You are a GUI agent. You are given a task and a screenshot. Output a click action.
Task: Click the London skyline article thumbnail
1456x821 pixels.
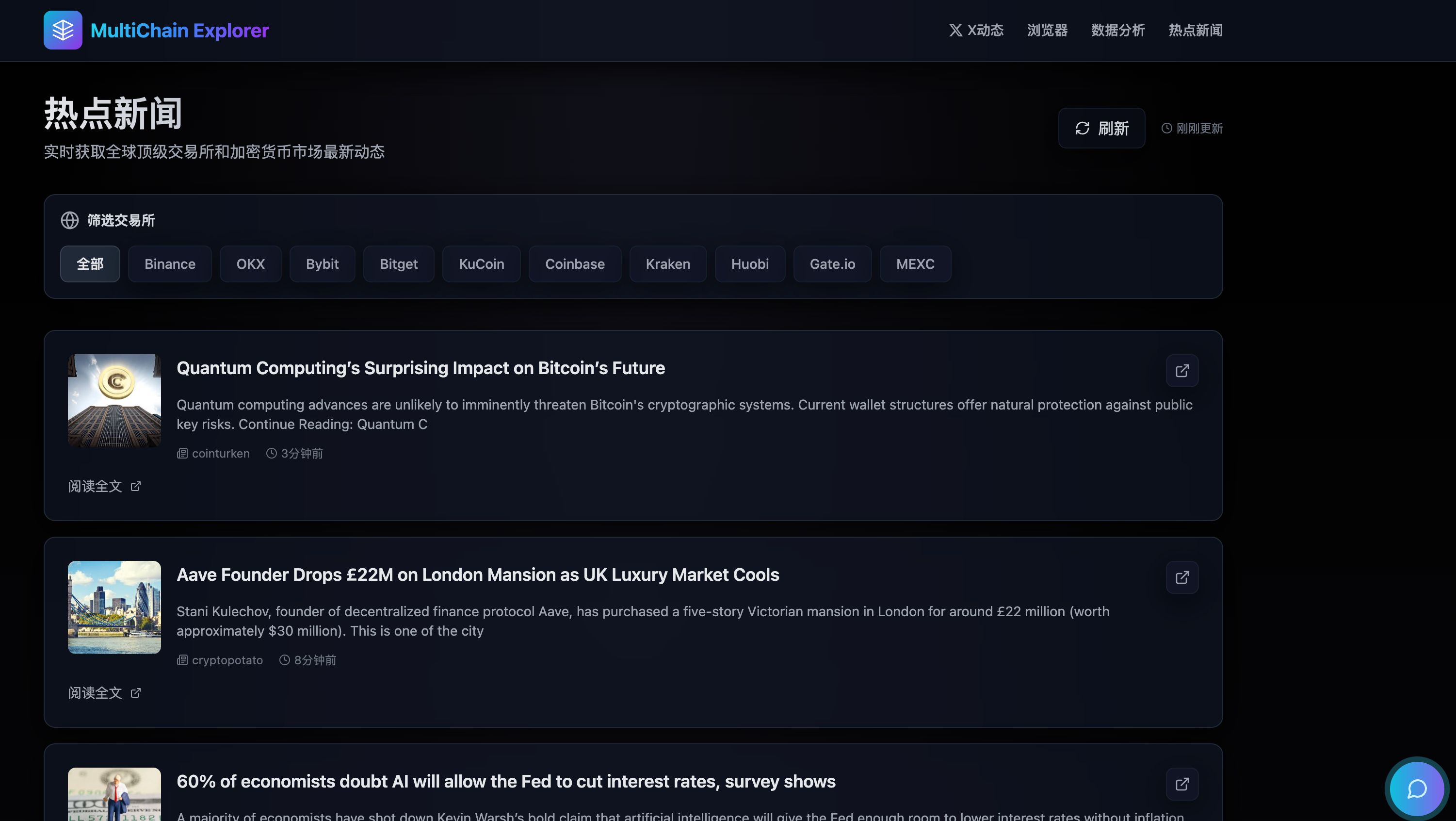pos(114,608)
